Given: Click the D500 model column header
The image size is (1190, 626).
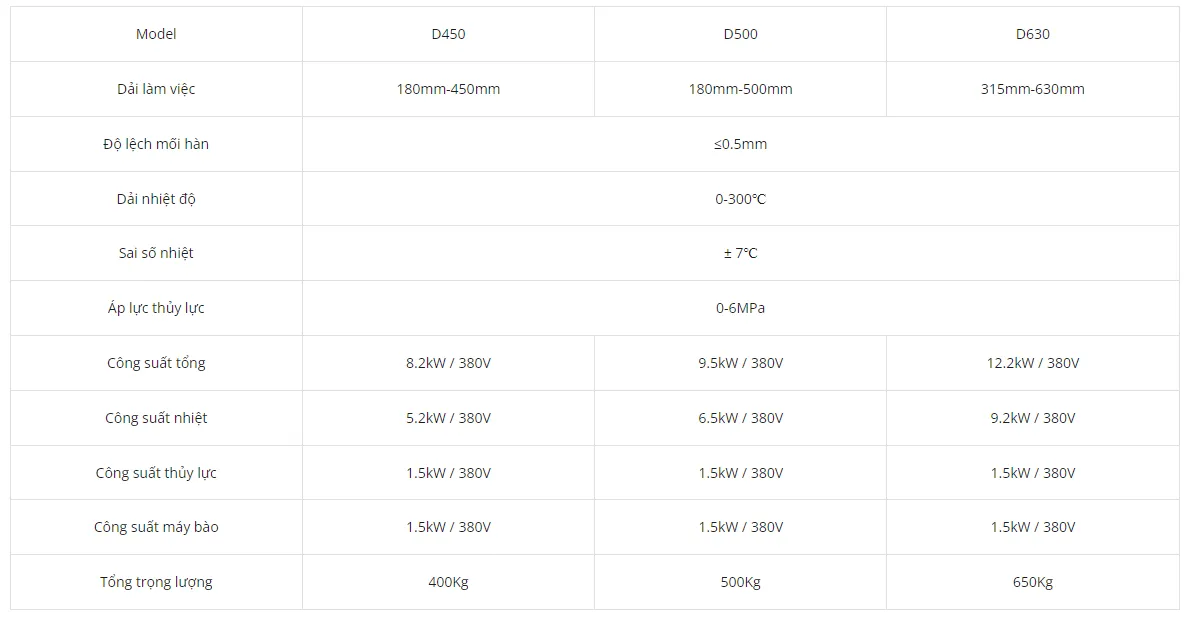Looking at the screenshot, I should click(x=740, y=34).
